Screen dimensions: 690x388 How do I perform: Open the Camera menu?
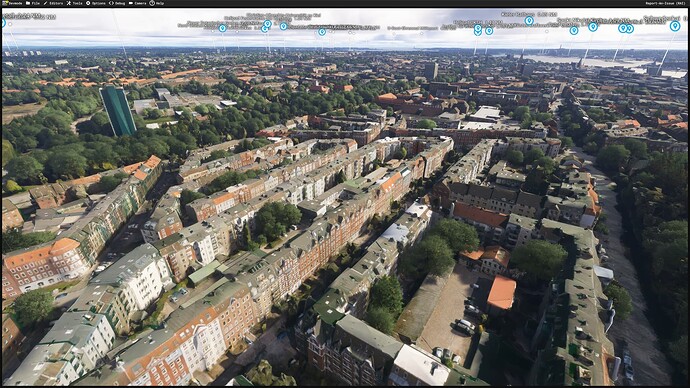click(x=137, y=3)
